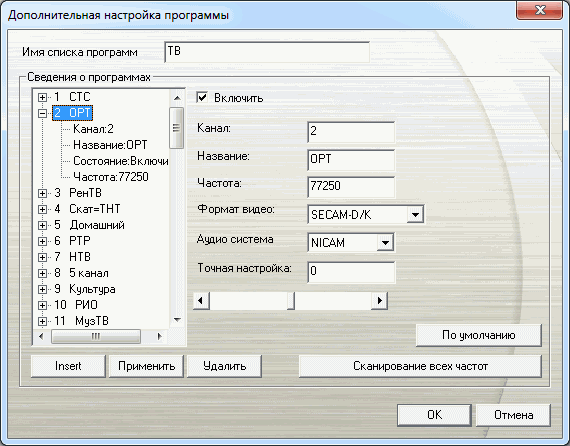Select the 3 РенТВ program
This screenshot has height=446, width=570.
point(78,193)
